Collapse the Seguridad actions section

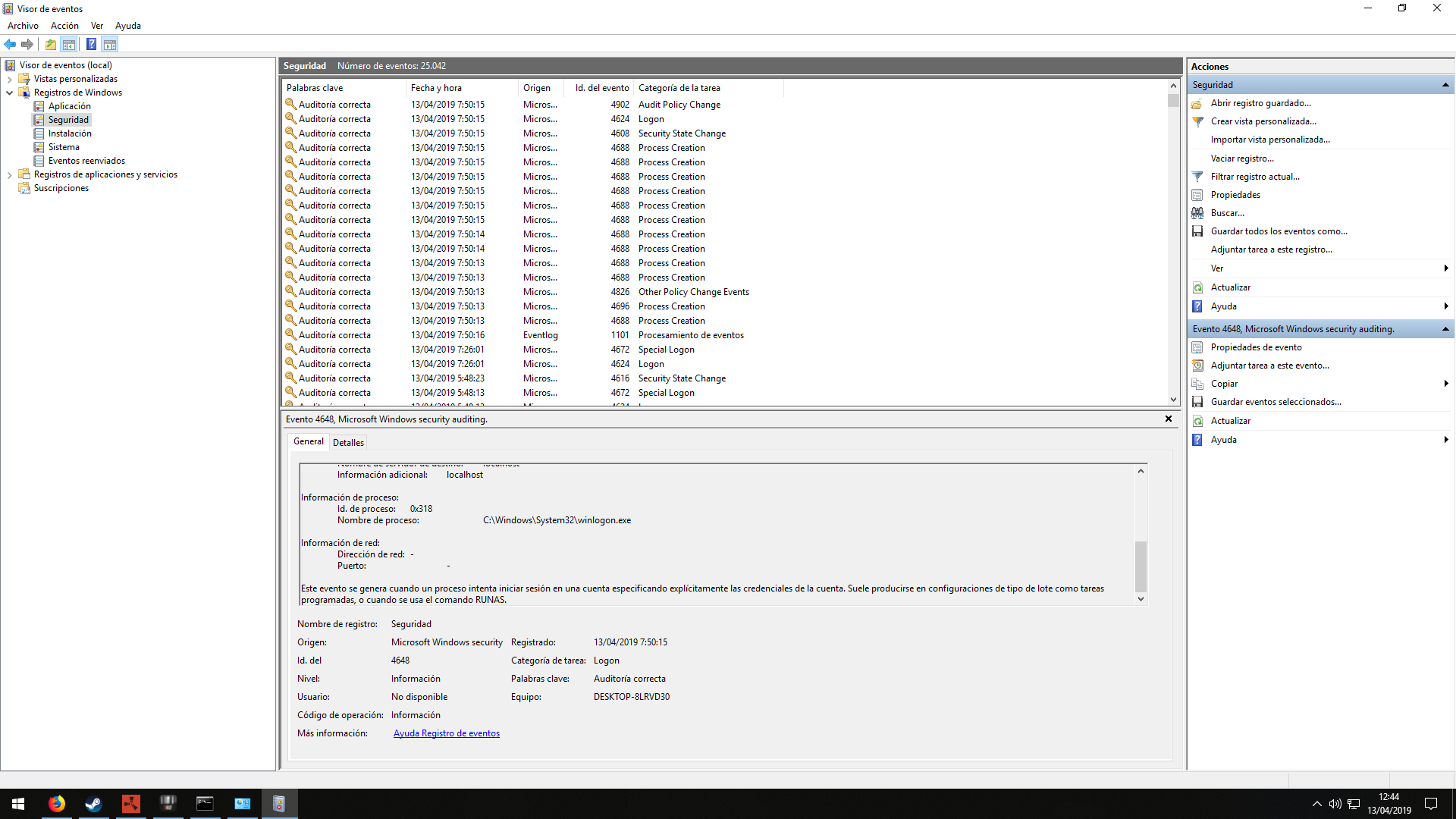(1445, 85)
